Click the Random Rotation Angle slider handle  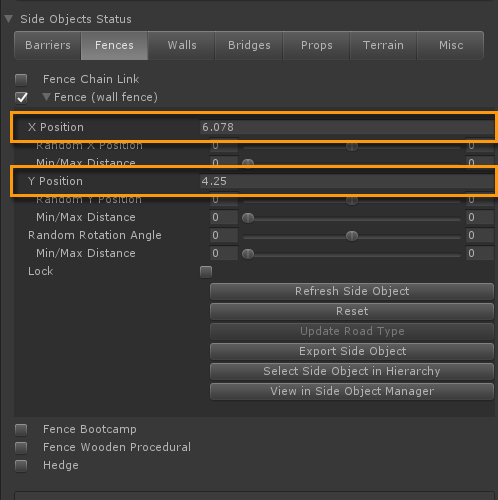pyautogui.click(x=352, y=236)
